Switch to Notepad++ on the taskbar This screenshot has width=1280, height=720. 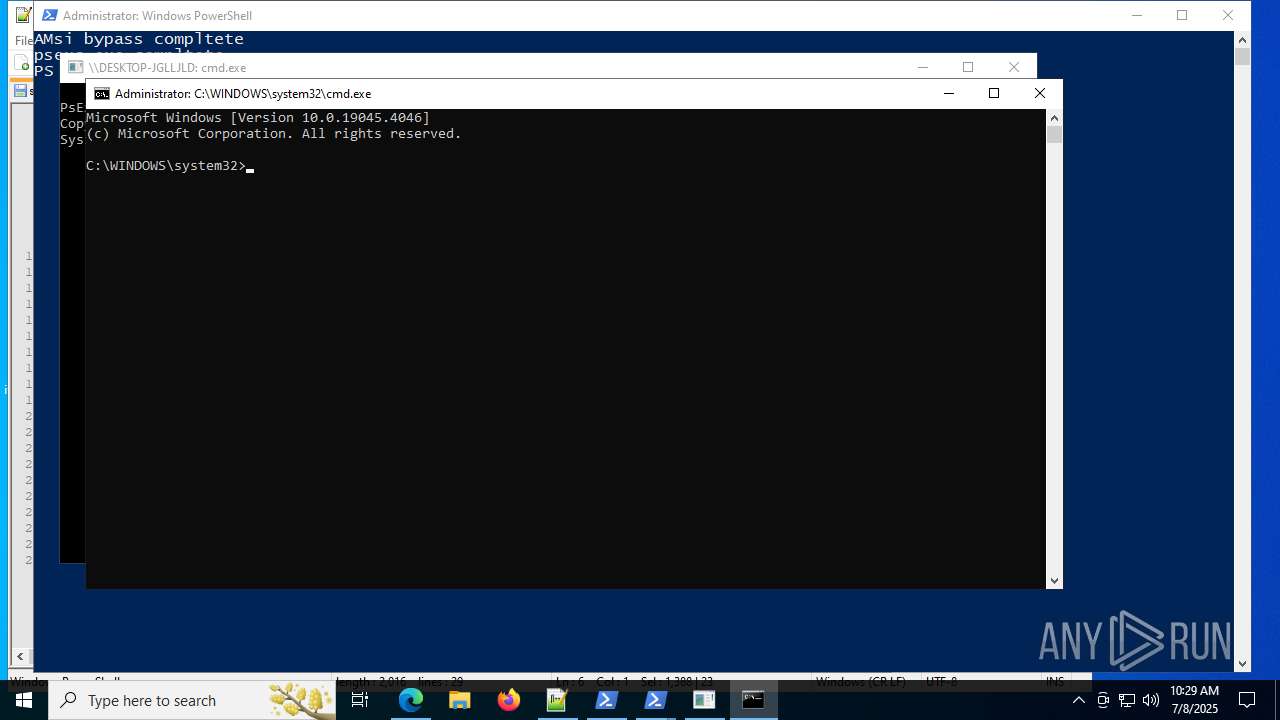click(557, 700)
